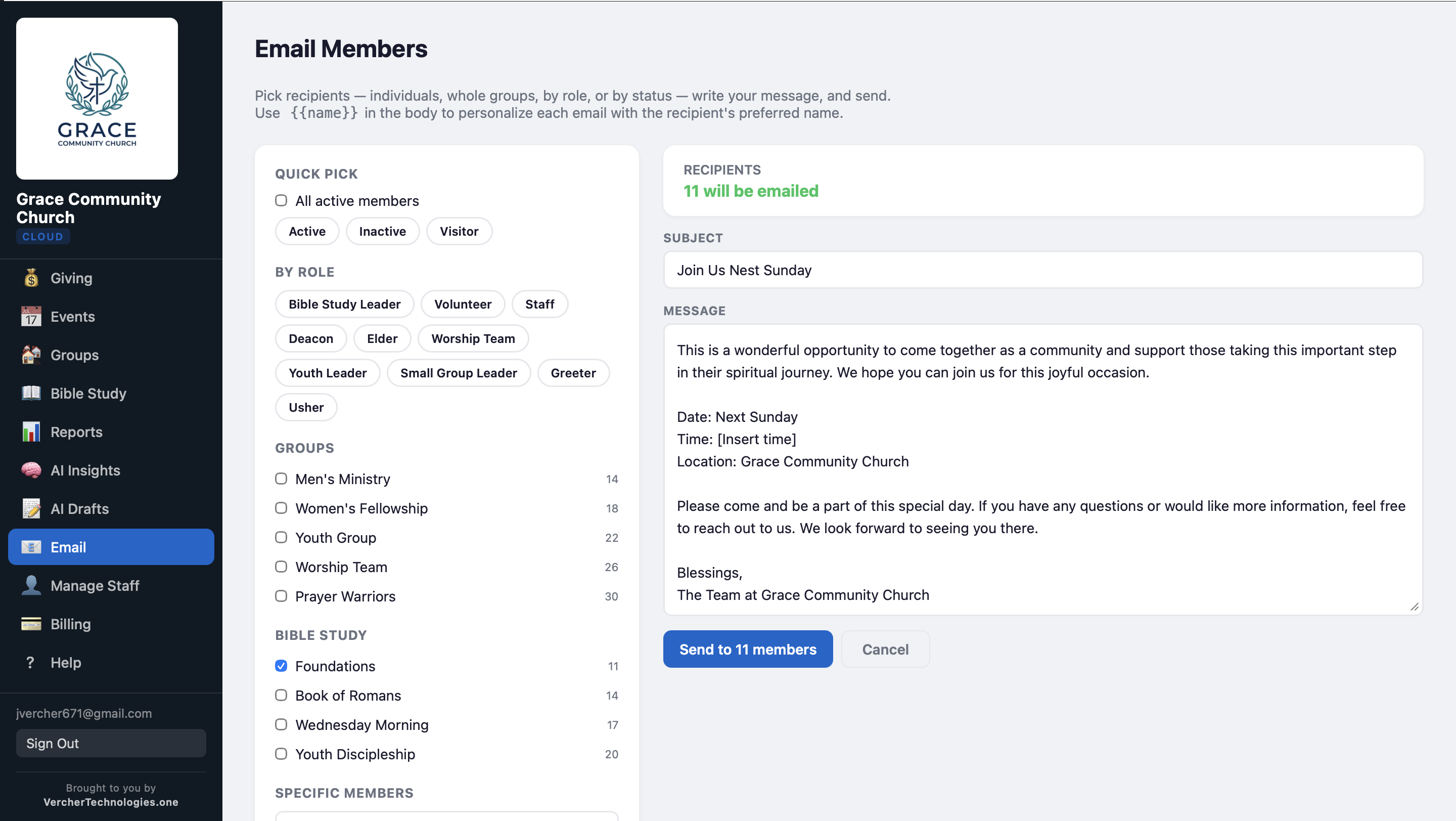
Task: Go to the Help menu item
Action: [x=66, y=662]
